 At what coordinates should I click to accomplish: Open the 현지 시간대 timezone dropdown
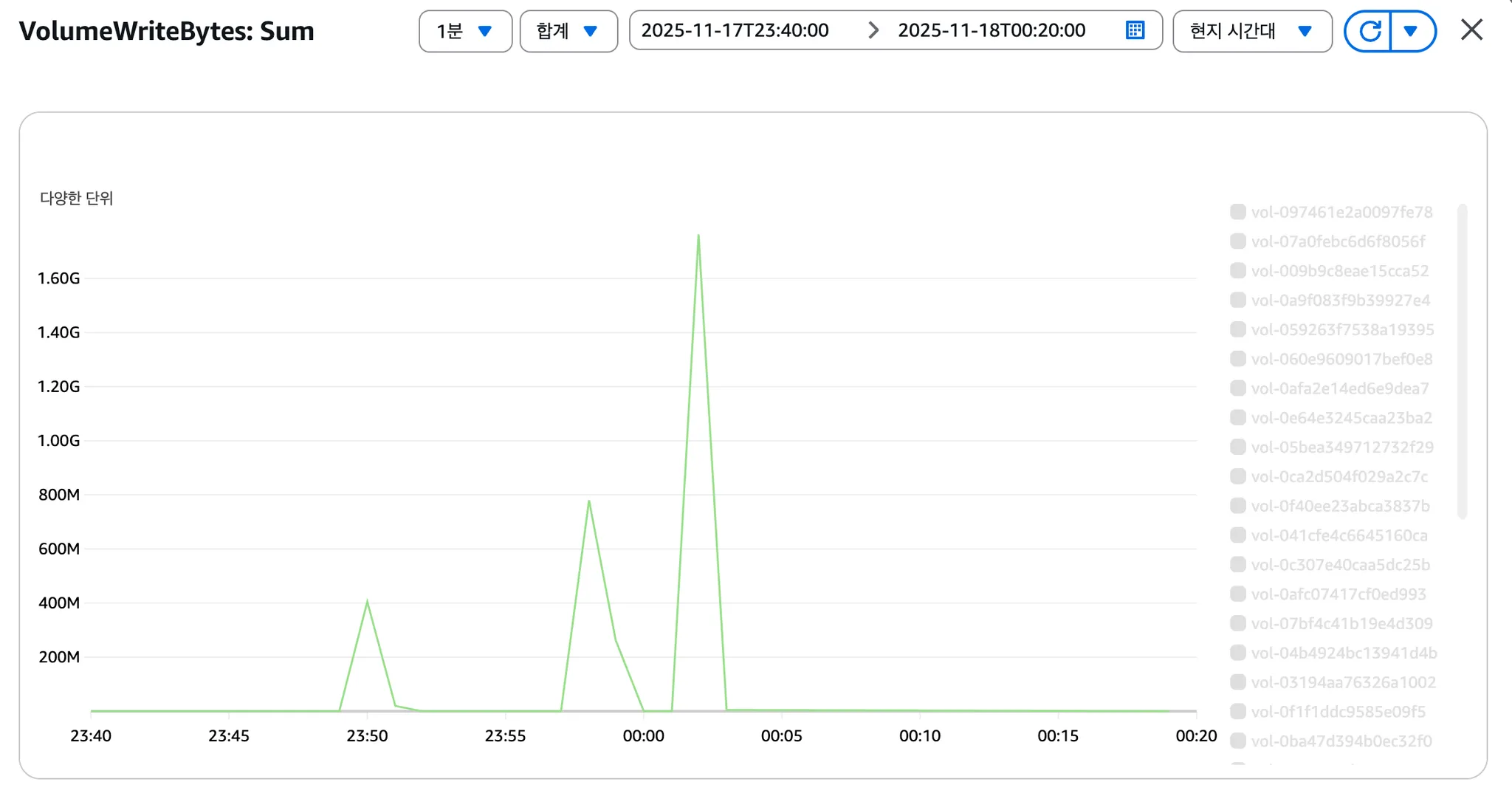[x=1252, y=31]
